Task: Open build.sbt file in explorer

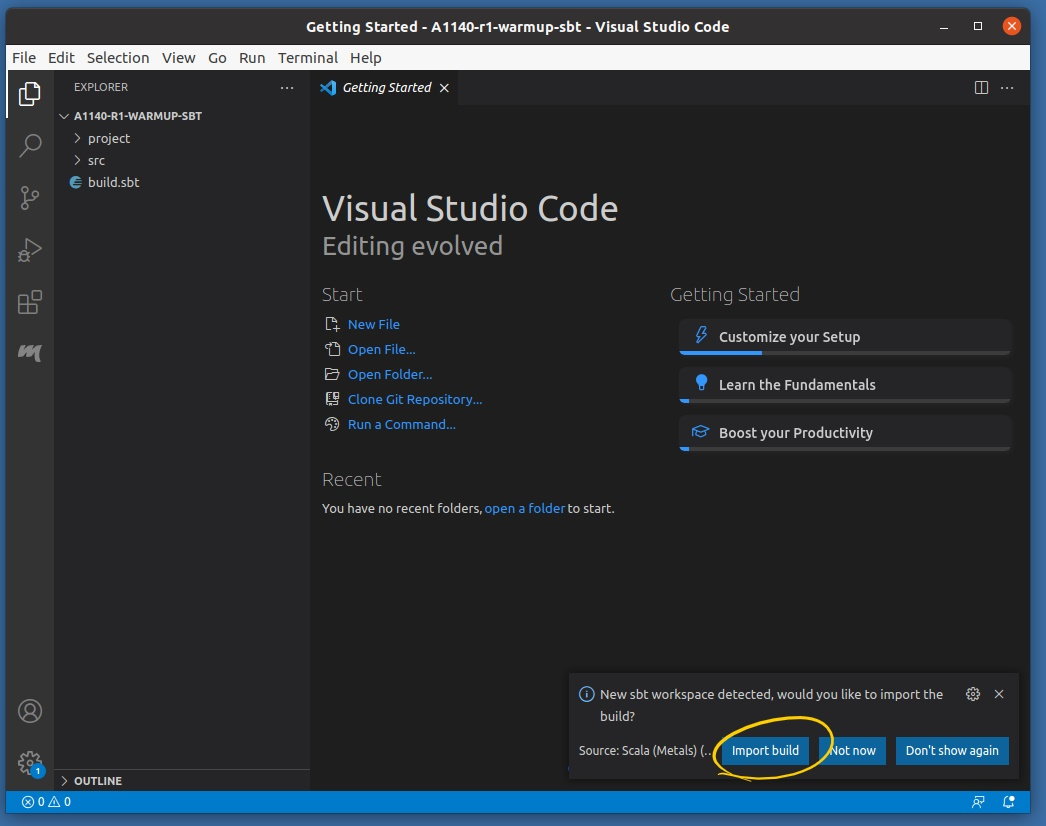Action: point(113,183)
